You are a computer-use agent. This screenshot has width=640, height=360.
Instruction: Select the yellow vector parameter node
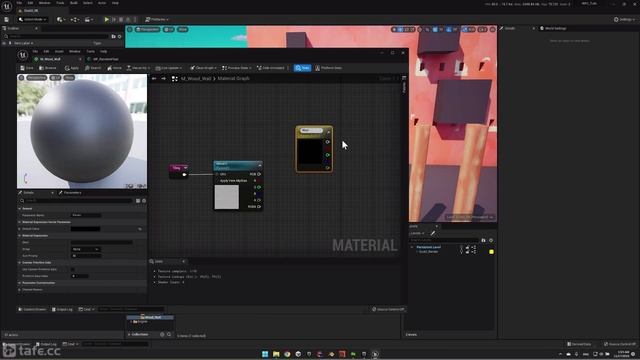click(314, 149)
